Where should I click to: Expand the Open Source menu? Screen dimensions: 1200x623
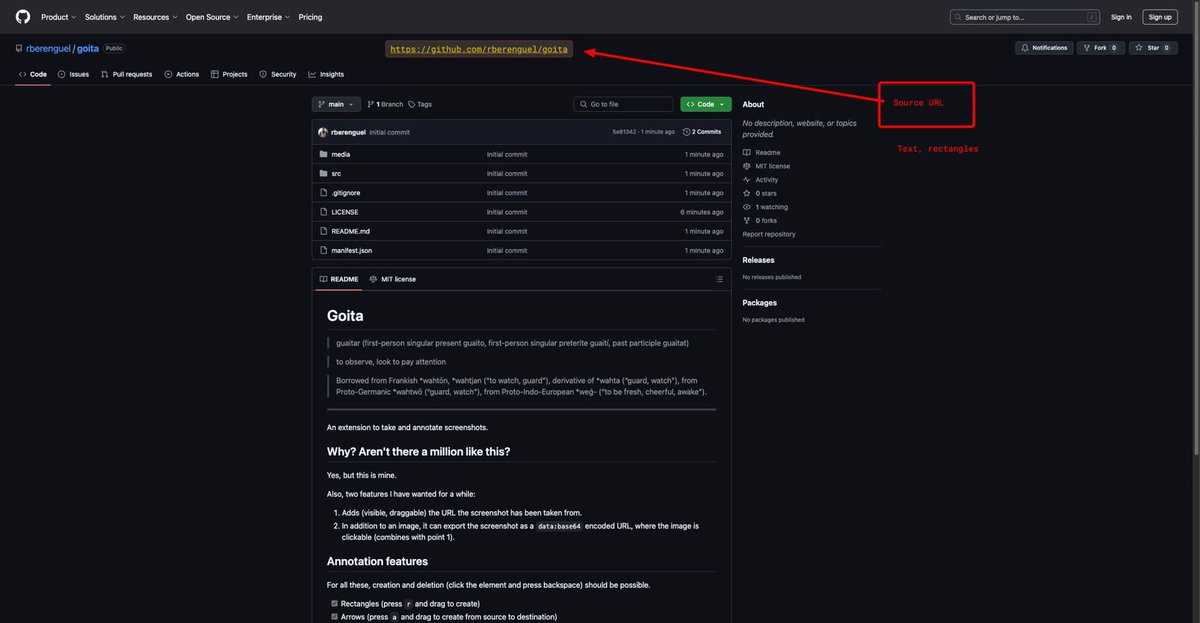[212, 17]
